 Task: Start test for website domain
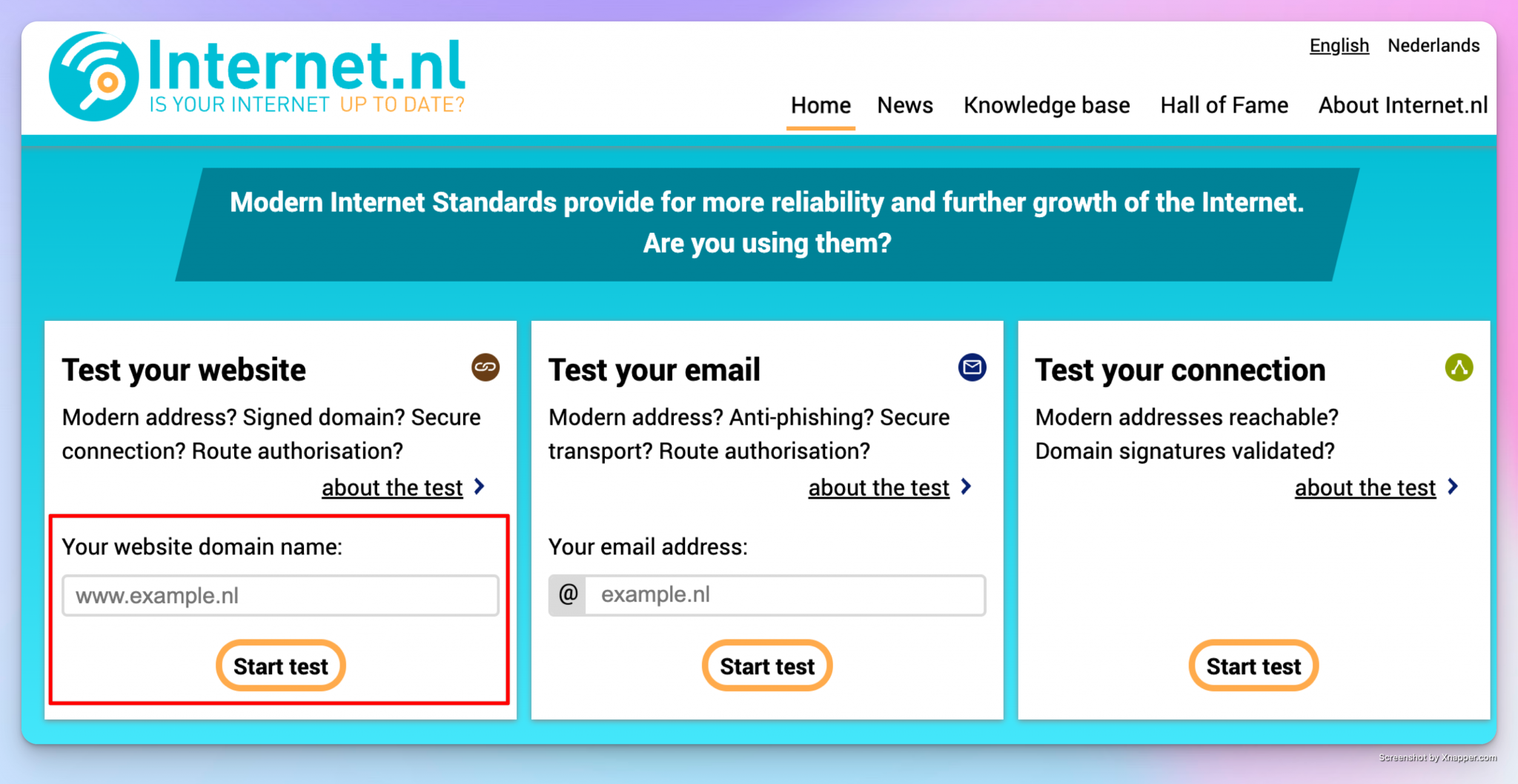[281, 666]
